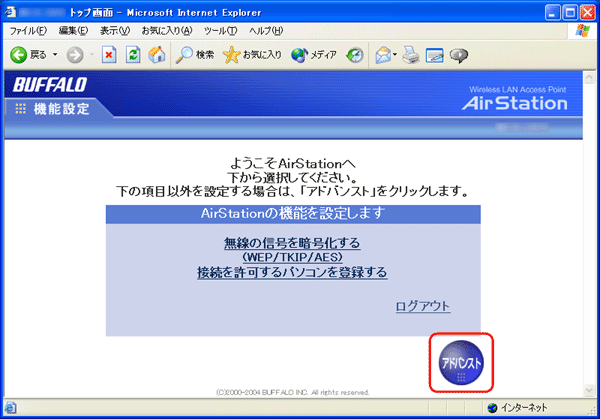Open the History toolbar icon
This screenshot has height=419, width=600.
tap(355, 55)
